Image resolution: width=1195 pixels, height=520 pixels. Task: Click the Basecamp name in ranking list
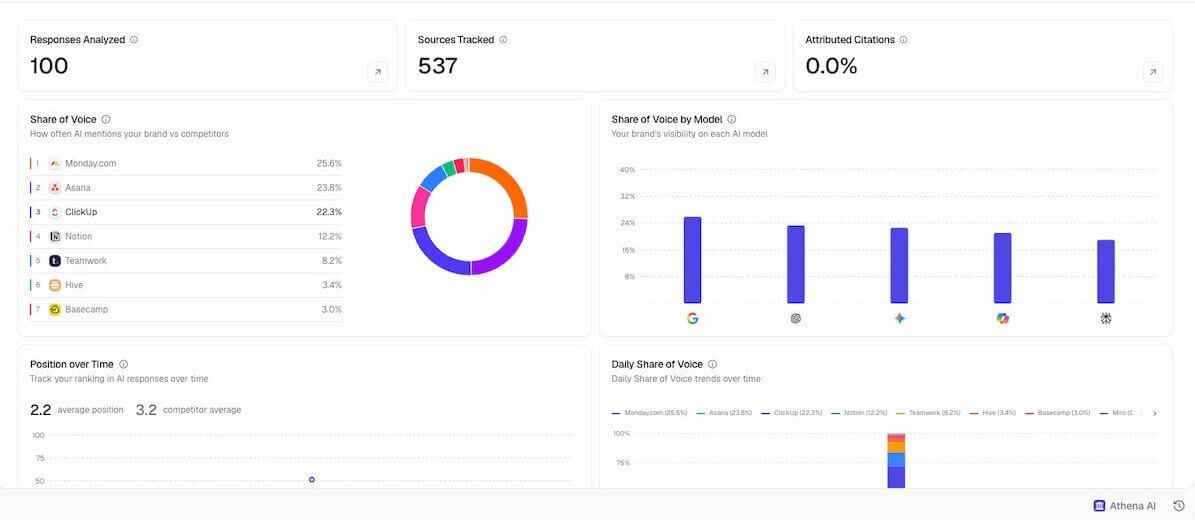(x=86, y=310)
